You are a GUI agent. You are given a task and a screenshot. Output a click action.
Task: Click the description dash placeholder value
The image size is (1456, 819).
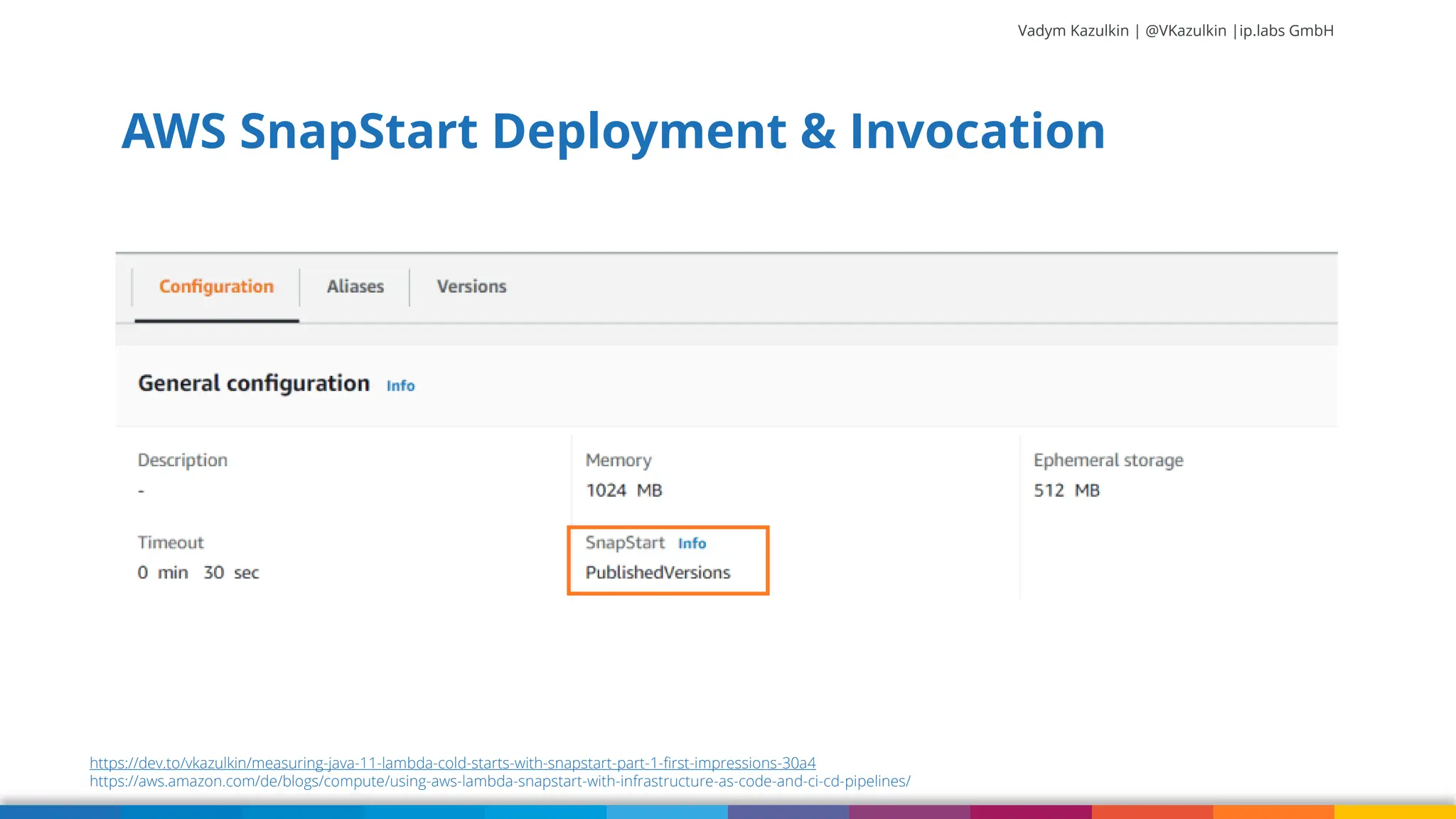click(141, 491)
